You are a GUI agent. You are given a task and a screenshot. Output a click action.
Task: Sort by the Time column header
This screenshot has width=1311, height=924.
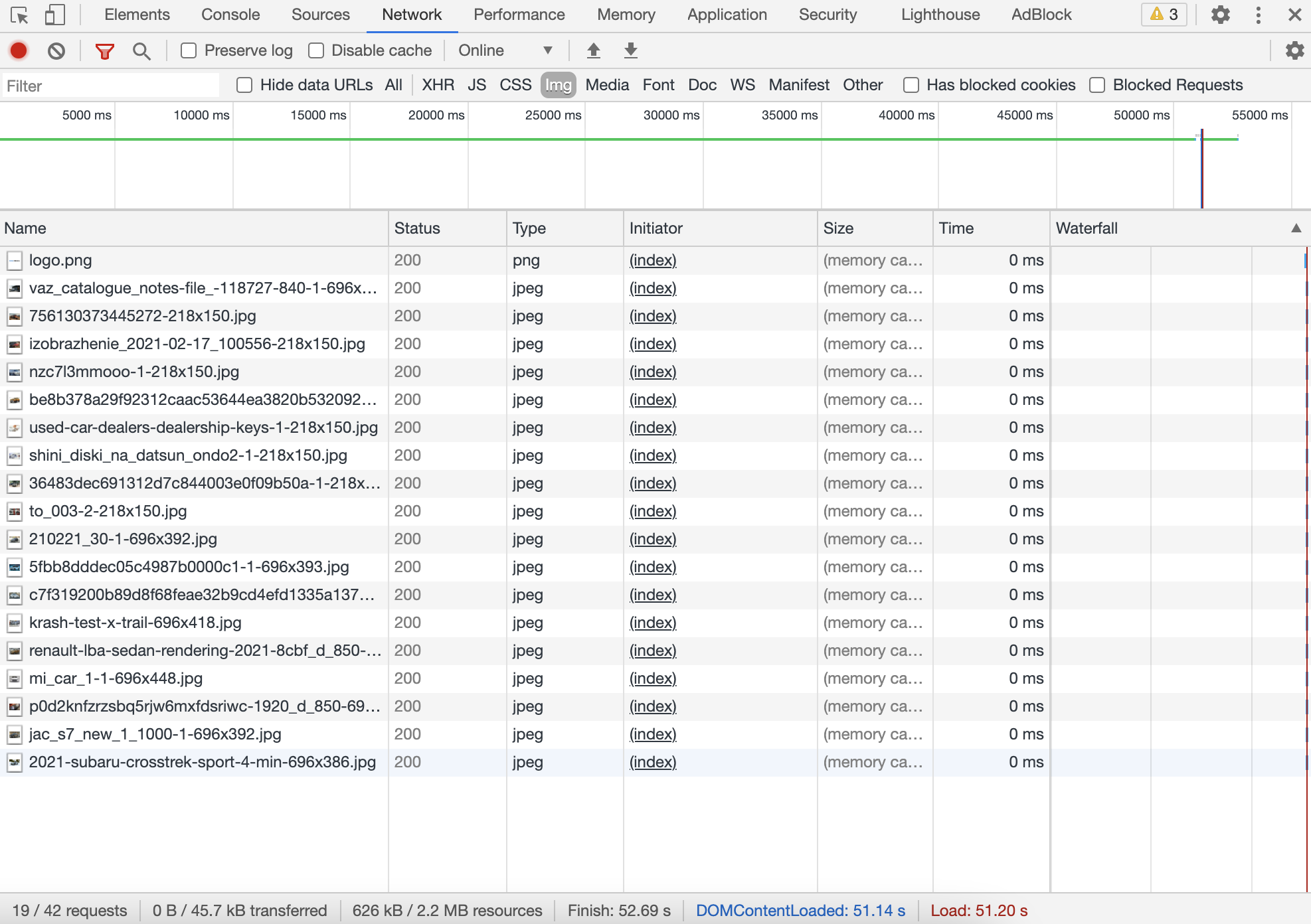(992, 228)
